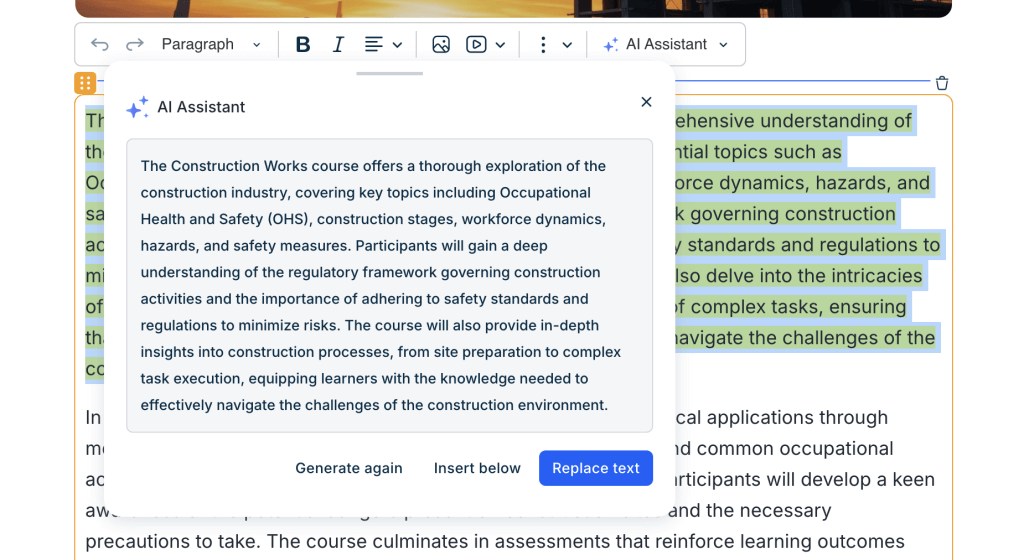The width and height of the screenshot is (1024, 560).
Task: Click the sparkle icon in the AI panel header
Action: (137, 107)
